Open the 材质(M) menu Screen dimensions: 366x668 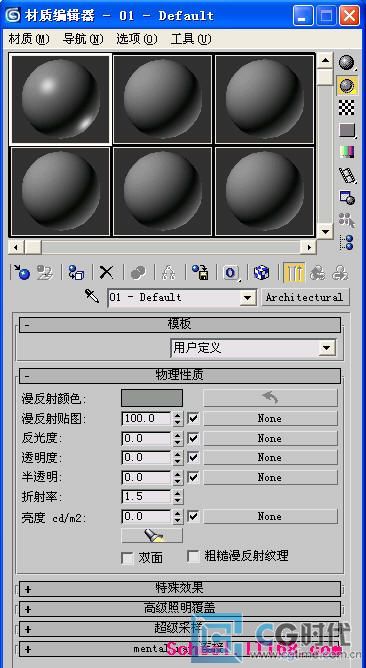(x=29, y=39)
